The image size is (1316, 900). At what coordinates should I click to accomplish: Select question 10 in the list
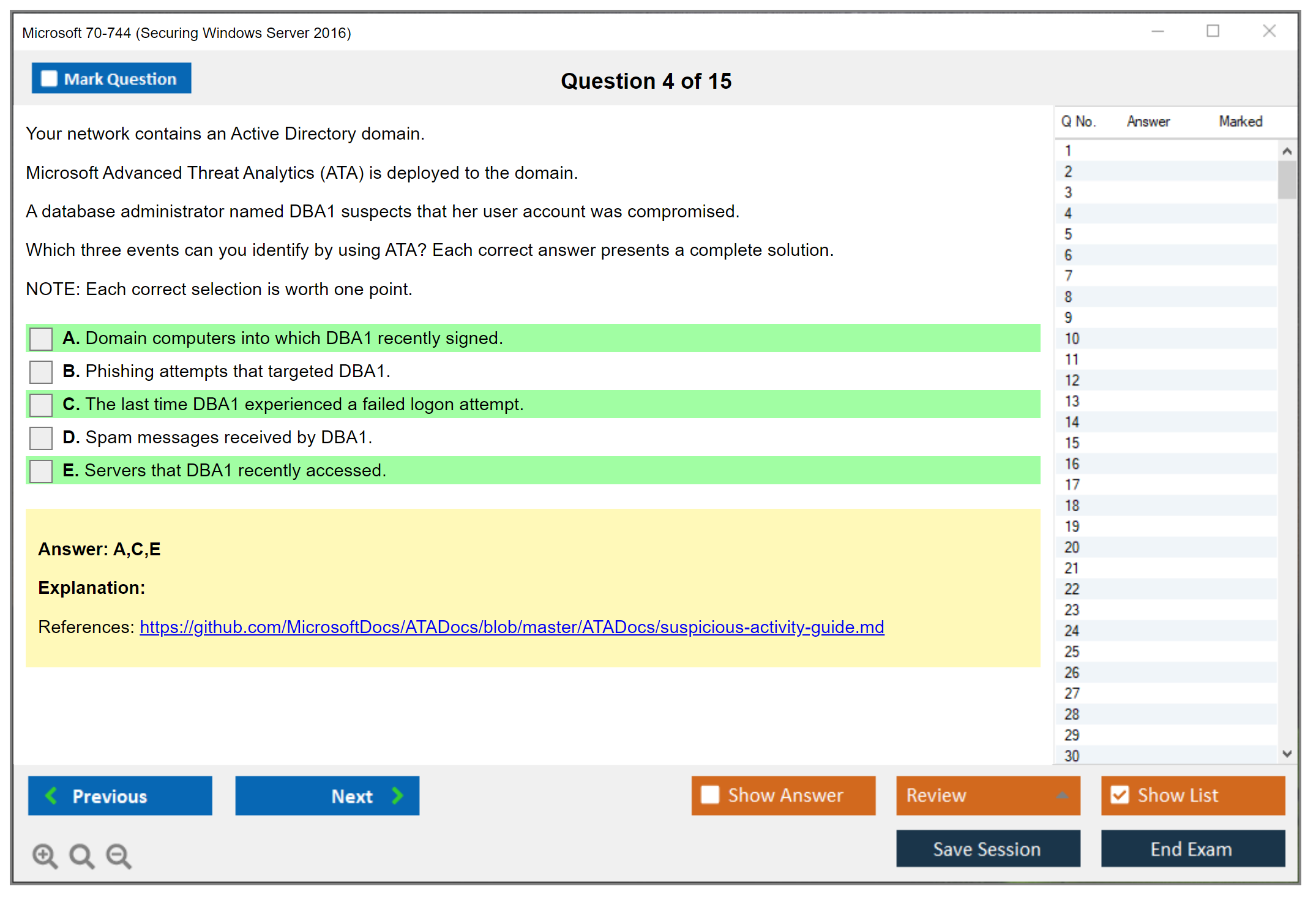[x=1072, y=339]
